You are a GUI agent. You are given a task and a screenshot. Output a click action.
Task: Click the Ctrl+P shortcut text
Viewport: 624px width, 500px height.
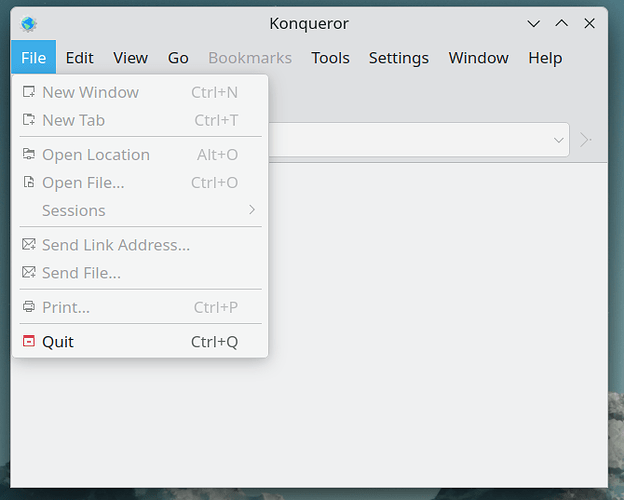point(216,307)
